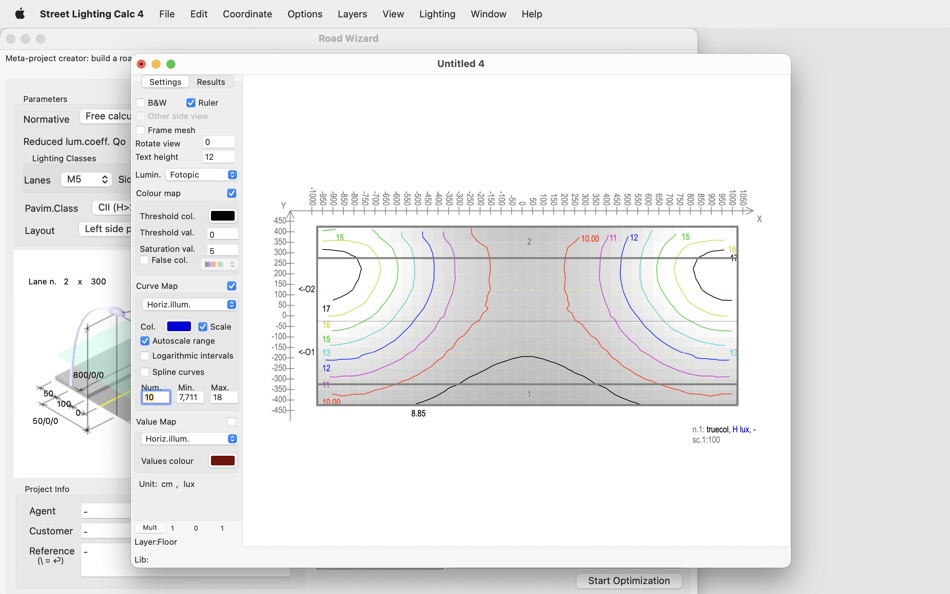Screen dimensions: 950x594
Task: Click the Mult button
Action: click(x=150, y=528)
